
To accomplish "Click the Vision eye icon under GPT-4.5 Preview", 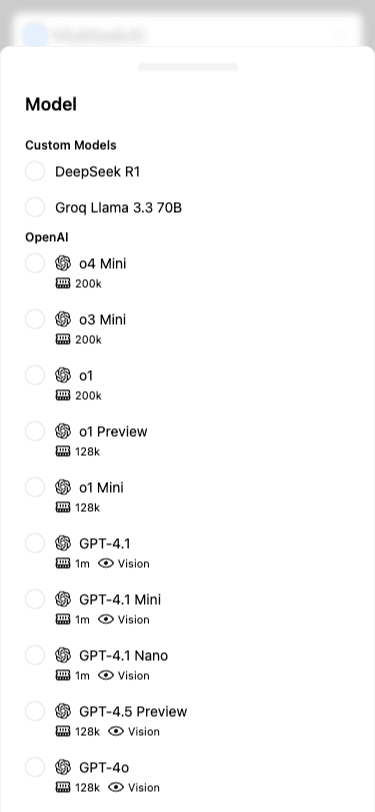I will pos(116,731).
